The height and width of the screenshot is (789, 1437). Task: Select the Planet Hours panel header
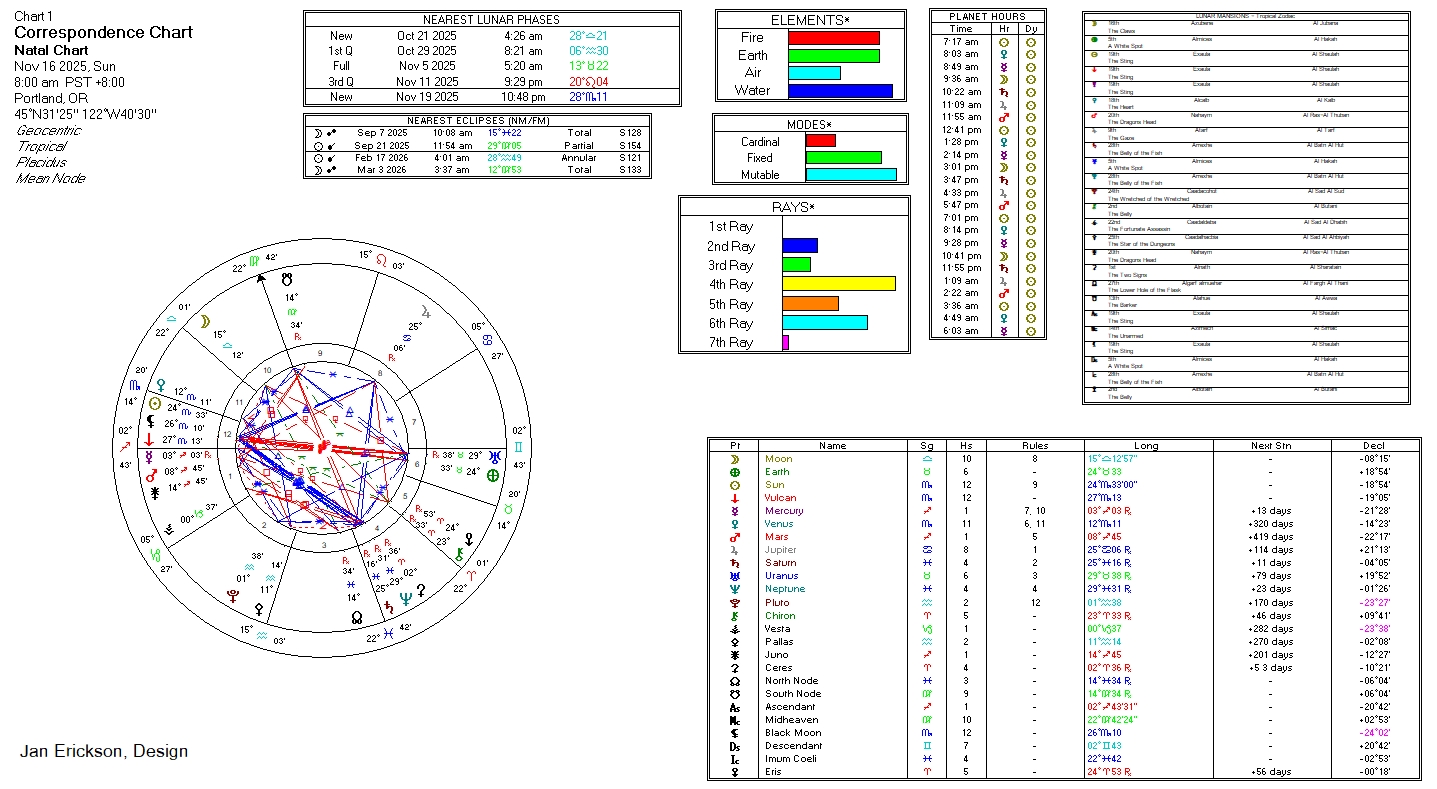[x=987, y=17]
